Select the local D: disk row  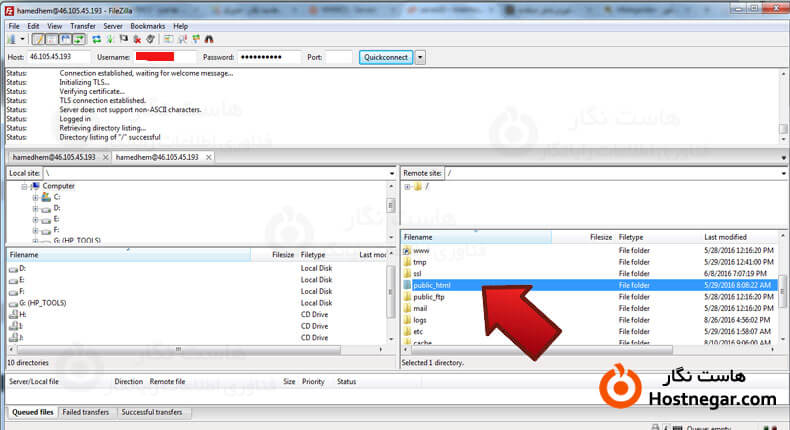[196, 268]
